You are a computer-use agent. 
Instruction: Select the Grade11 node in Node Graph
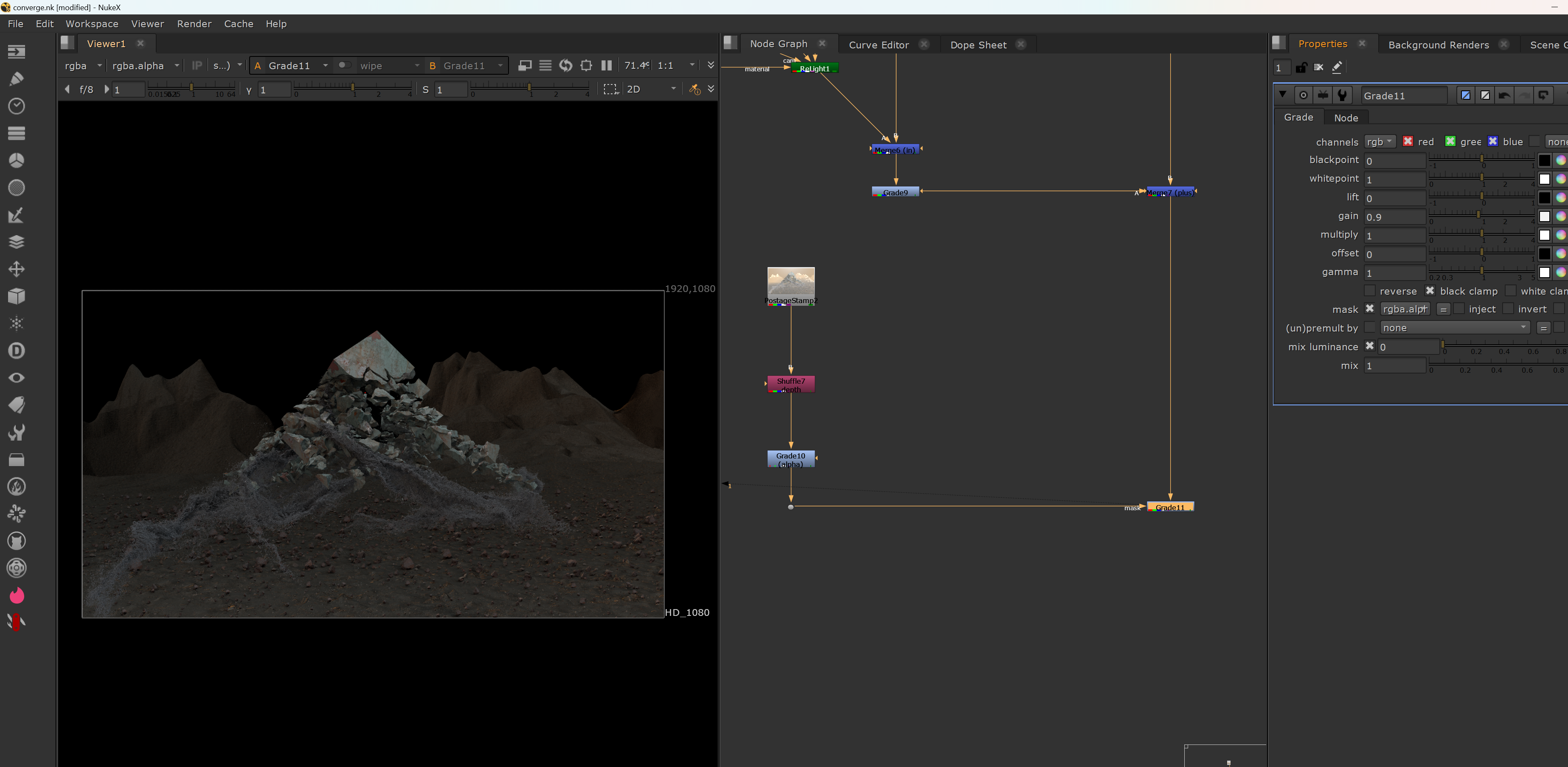(x=1170, y=506)
